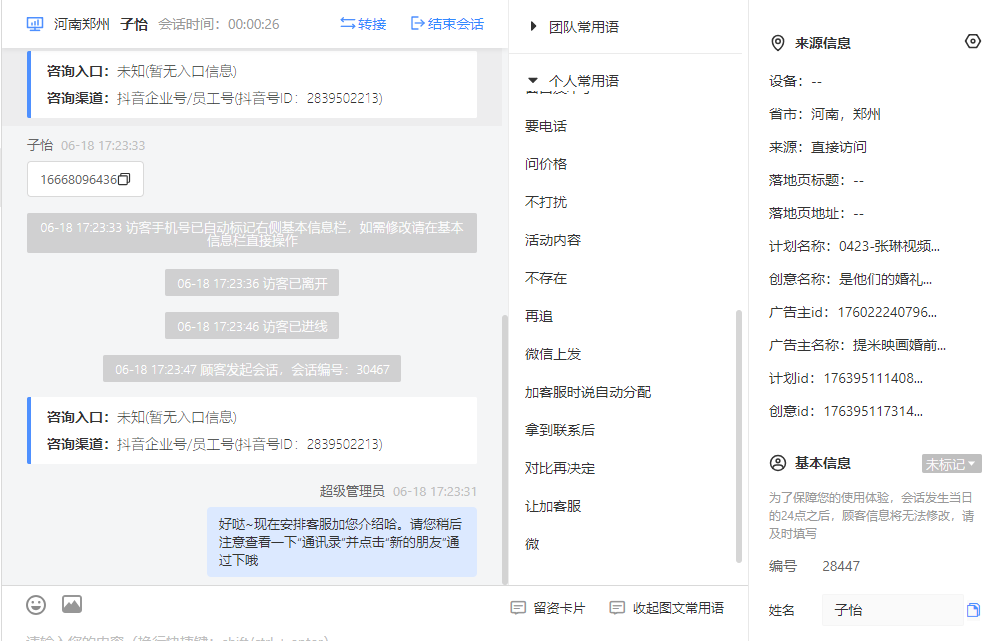Viewport: 999px width, 641px height.
Task: Click the 创意id value 176395117314...
Action: tap(873, 412)
